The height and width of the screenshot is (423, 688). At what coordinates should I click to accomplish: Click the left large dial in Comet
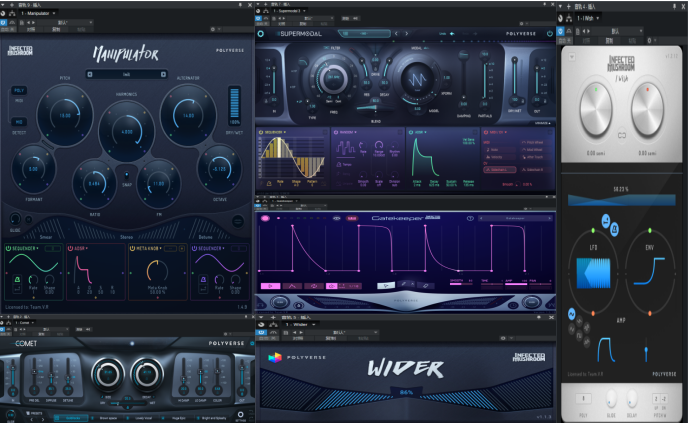[108, 374]
